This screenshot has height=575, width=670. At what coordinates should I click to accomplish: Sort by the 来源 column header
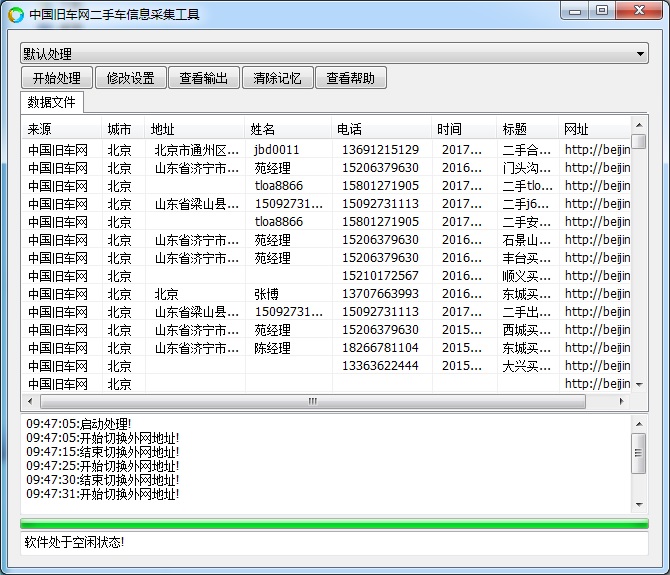[x=62, y=129]
